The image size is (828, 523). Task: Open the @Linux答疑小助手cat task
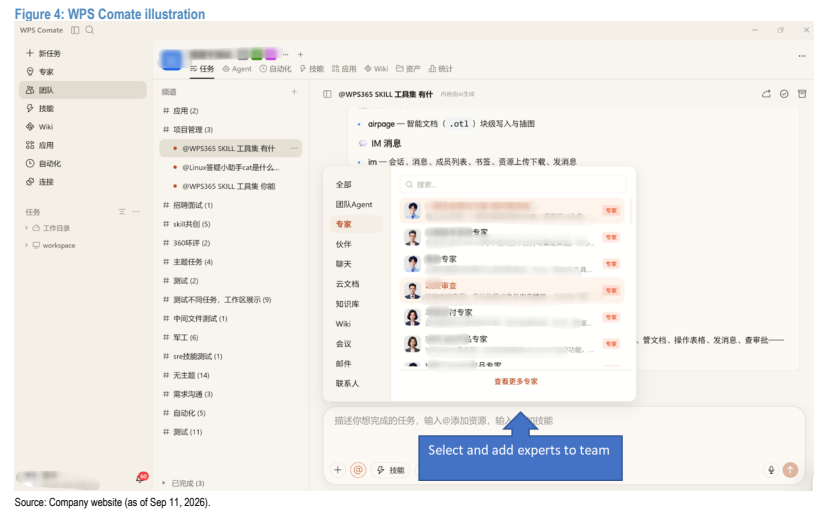(x=231, y=167)
